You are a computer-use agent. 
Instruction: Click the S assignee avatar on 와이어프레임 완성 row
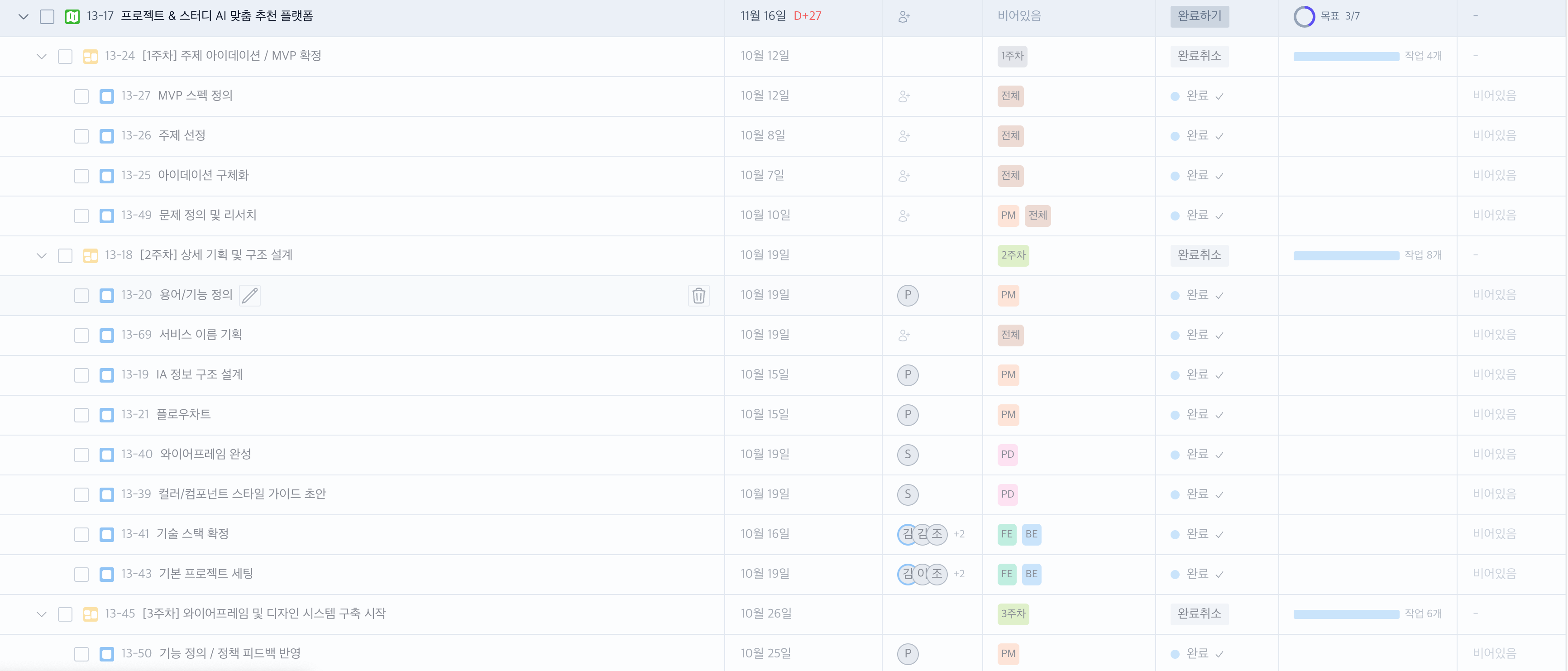907,454
